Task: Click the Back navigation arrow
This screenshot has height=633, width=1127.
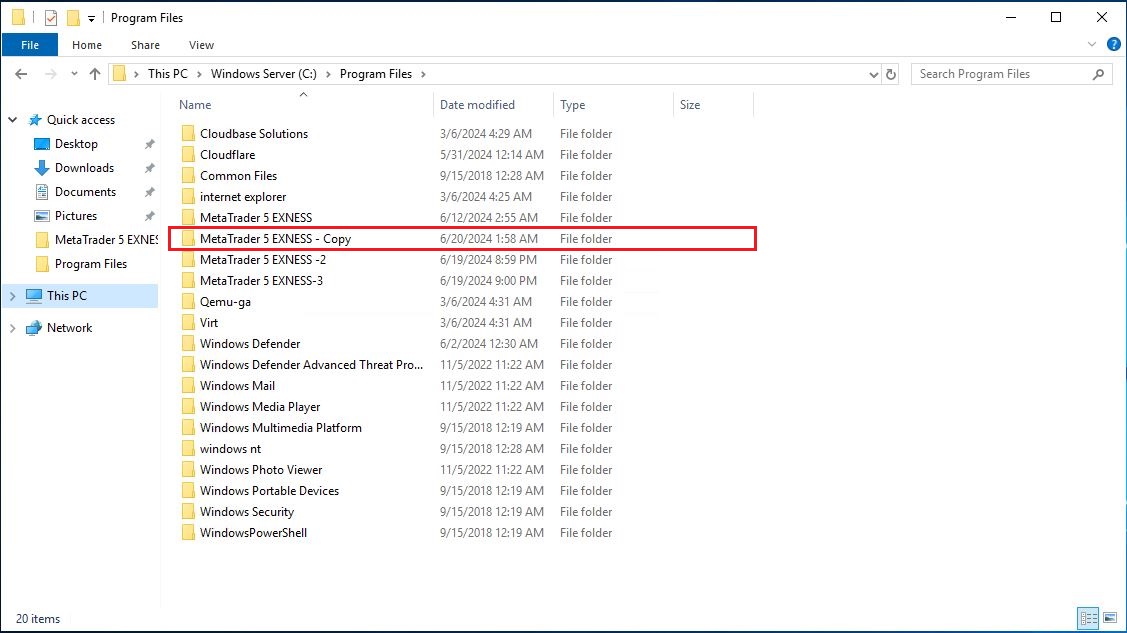Action: pos(20,74)
